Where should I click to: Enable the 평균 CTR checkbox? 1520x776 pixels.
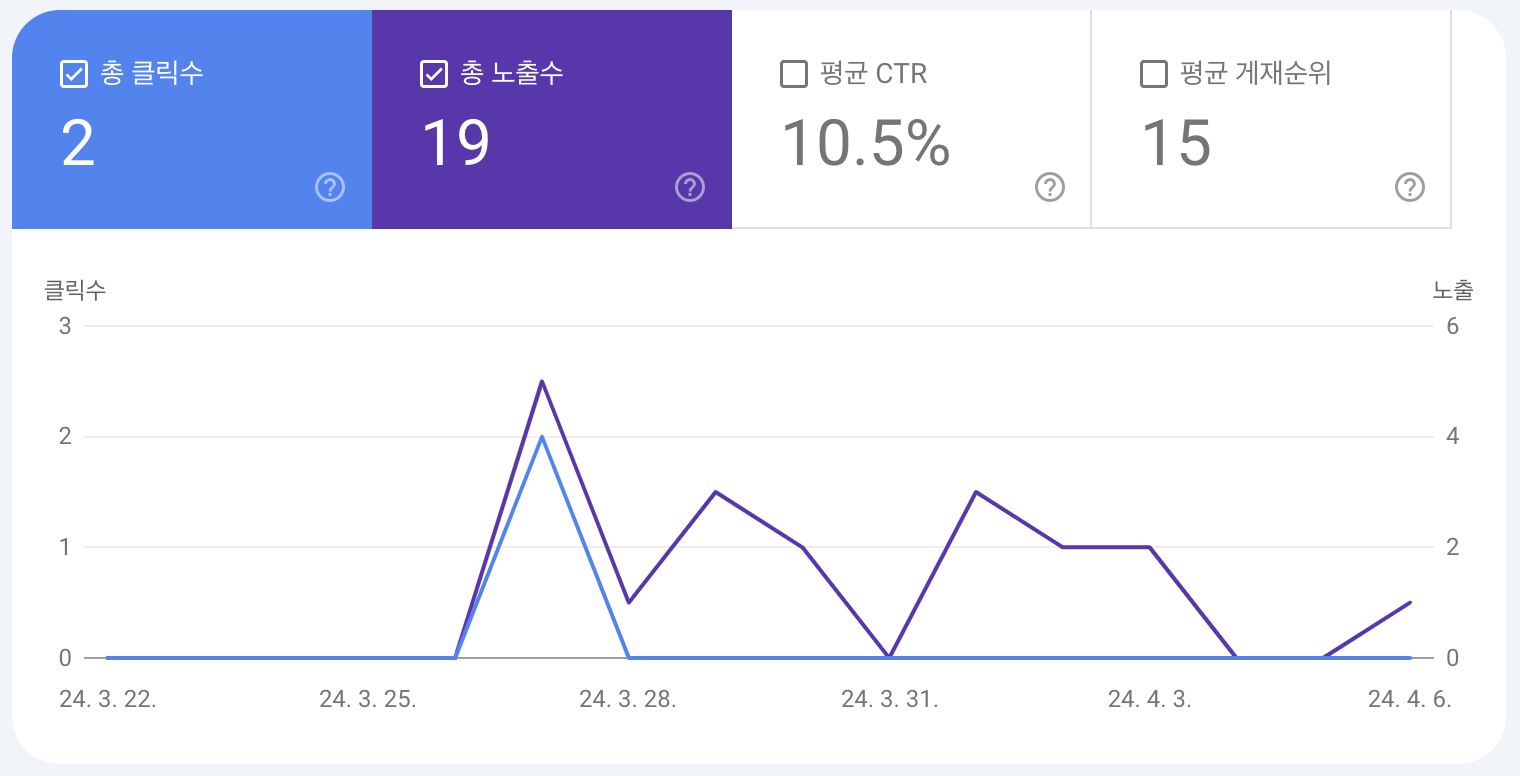[x=793, y=73]
